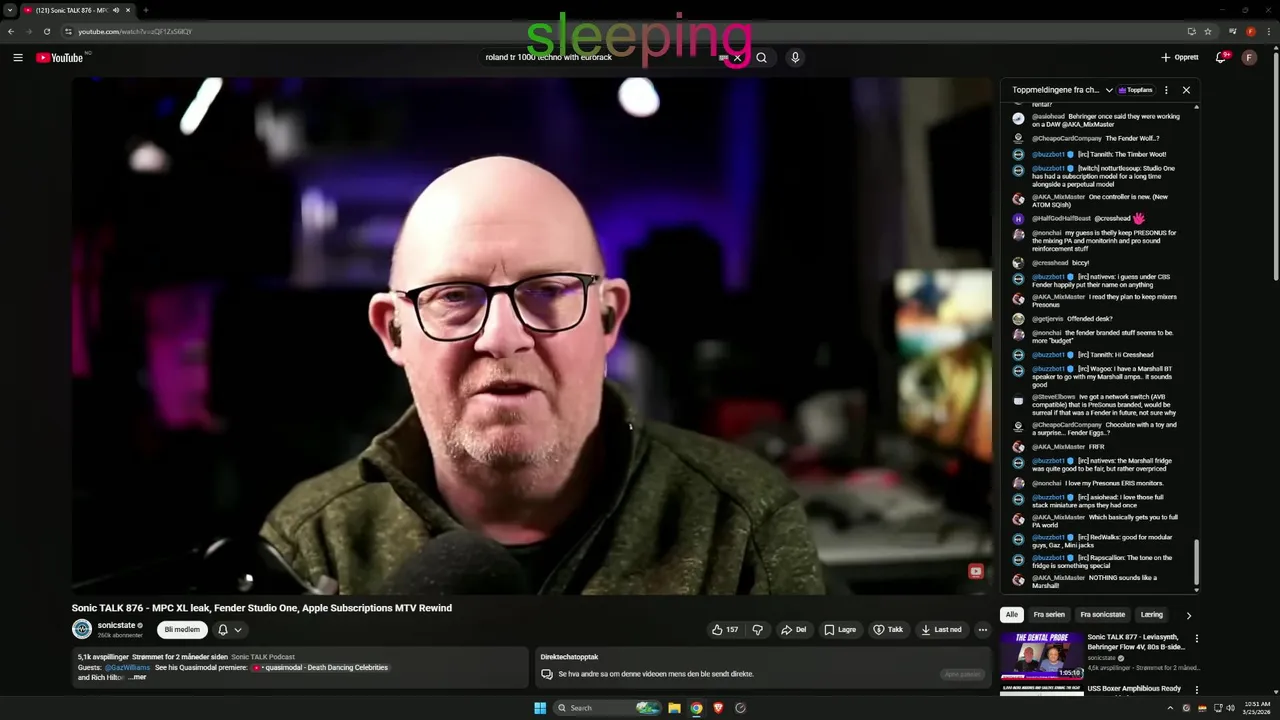Bookmark the page with the star
This screenshot has height=720, width=1280.
pos(1208,31)
